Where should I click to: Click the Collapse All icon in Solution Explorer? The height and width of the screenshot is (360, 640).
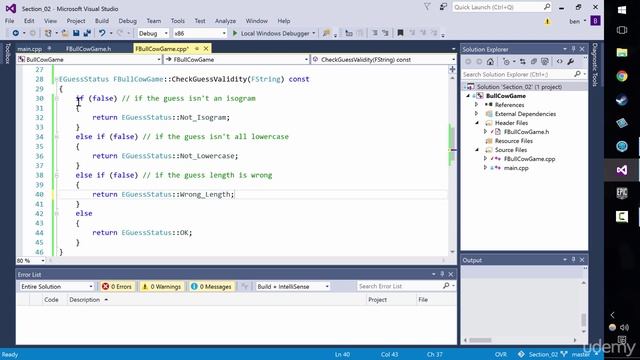pyautogui.click(x=533, y=62)
